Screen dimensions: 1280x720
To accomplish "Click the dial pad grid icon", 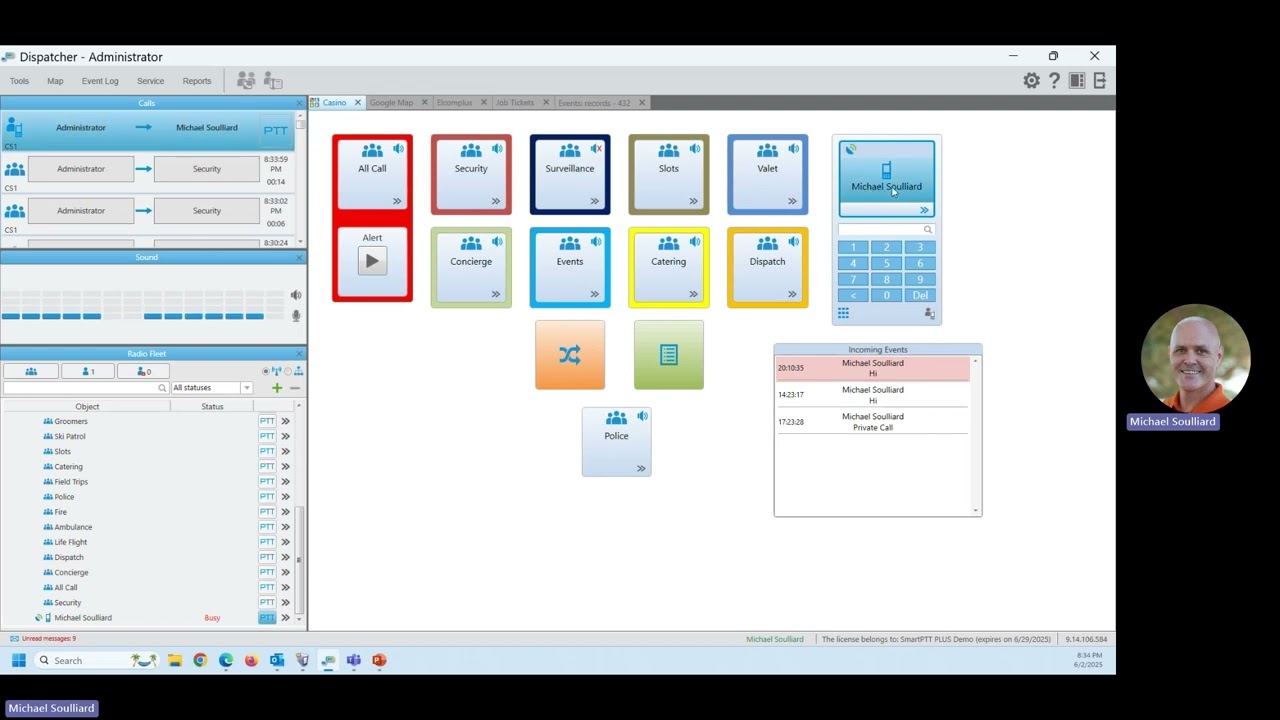I will (x=843, y=313).
